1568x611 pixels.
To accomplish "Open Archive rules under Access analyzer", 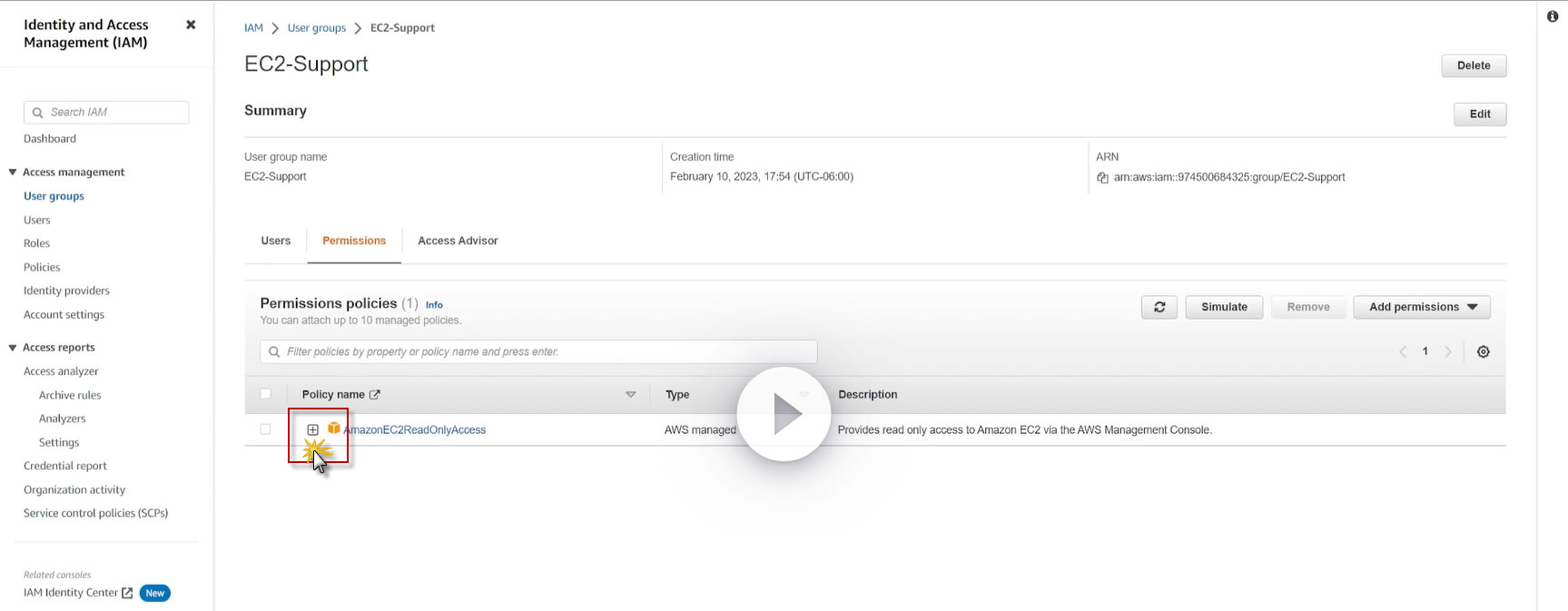I will (x=70, y=395).
